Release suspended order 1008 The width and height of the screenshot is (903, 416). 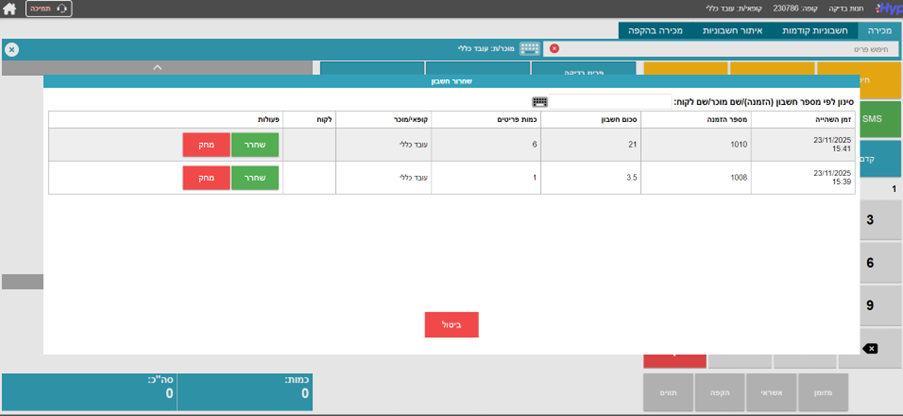(255, 178)
